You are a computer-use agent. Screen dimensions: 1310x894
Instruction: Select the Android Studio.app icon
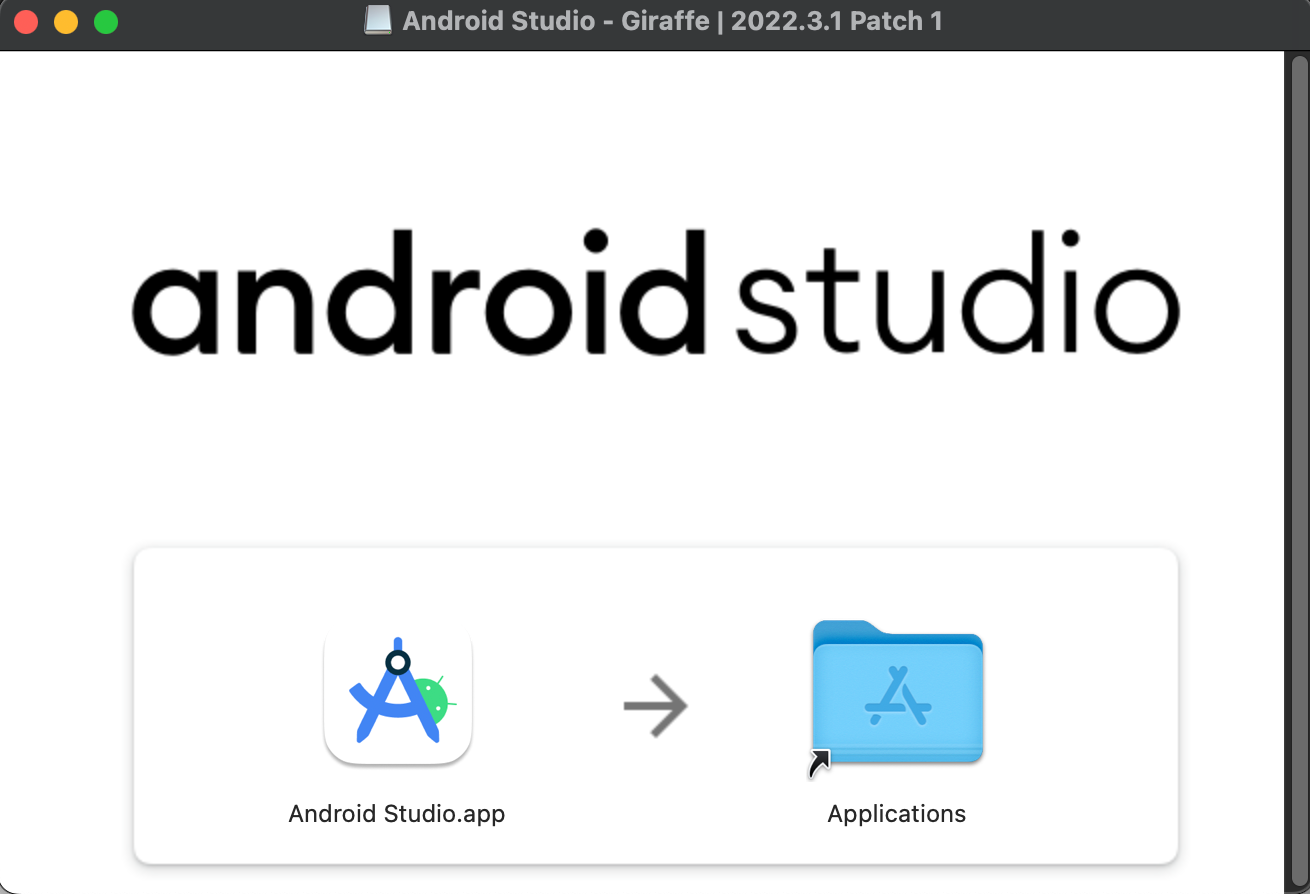[x=398, y=696]
